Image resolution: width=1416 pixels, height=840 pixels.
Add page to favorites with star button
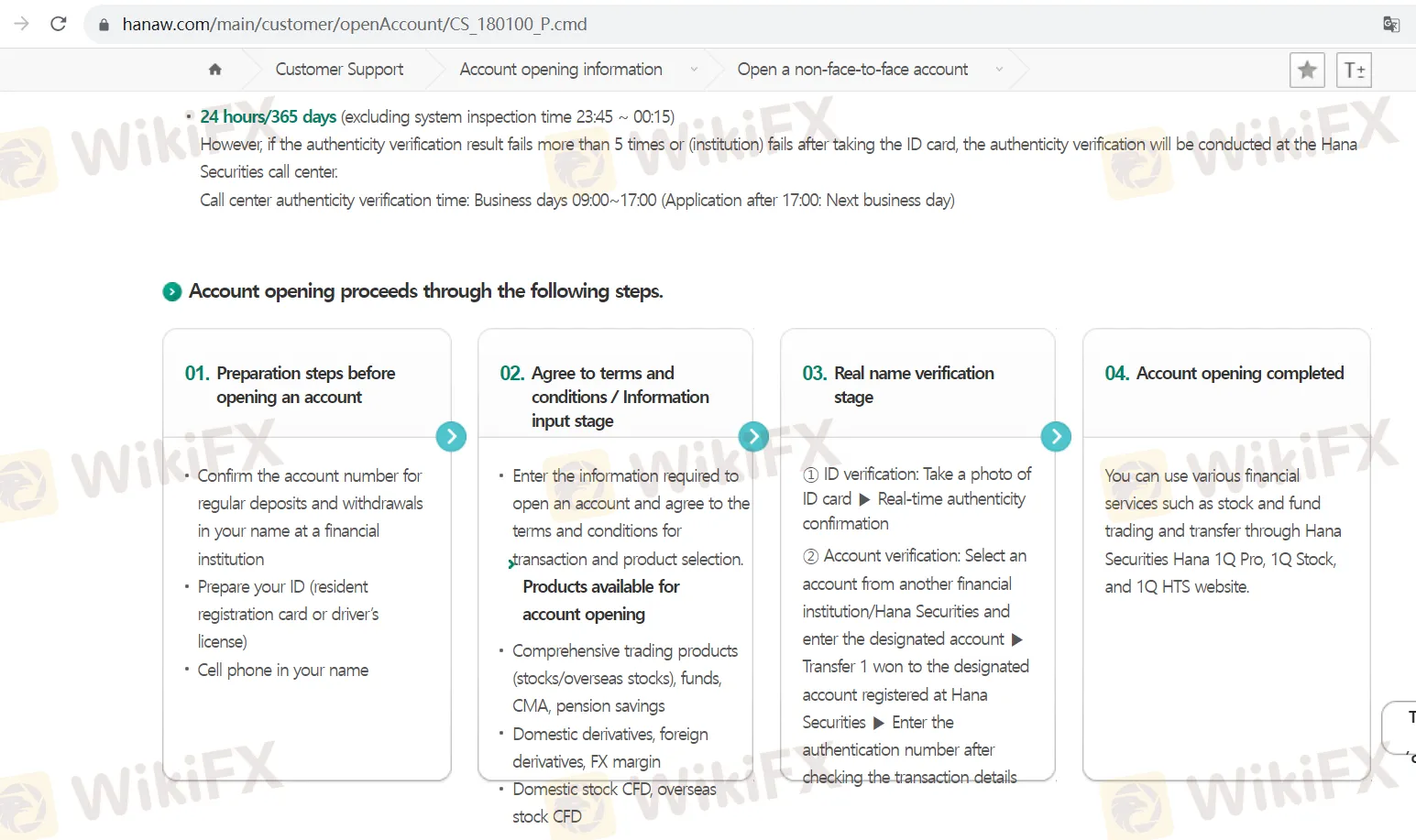tap(1307, 70)
